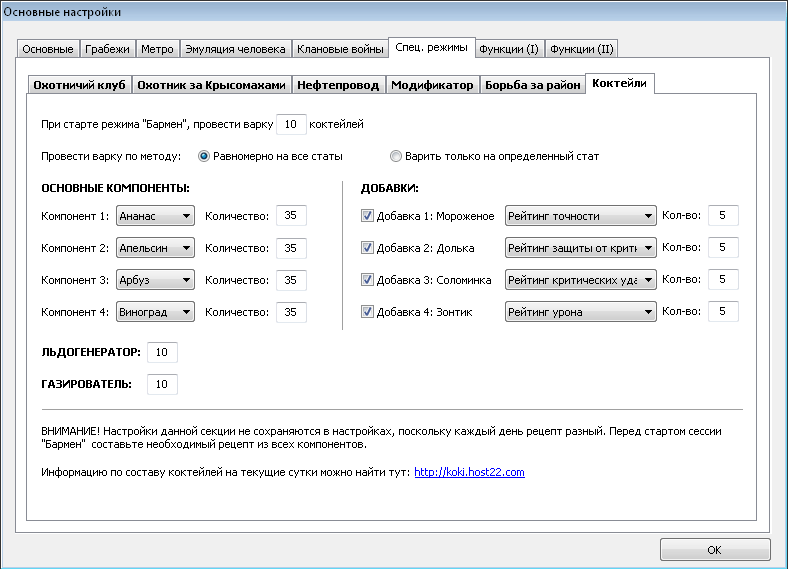Select the Коктейли sub-tab
Image resolution: width=788 pixels, height=569 pixels.
tap(620, 83)
